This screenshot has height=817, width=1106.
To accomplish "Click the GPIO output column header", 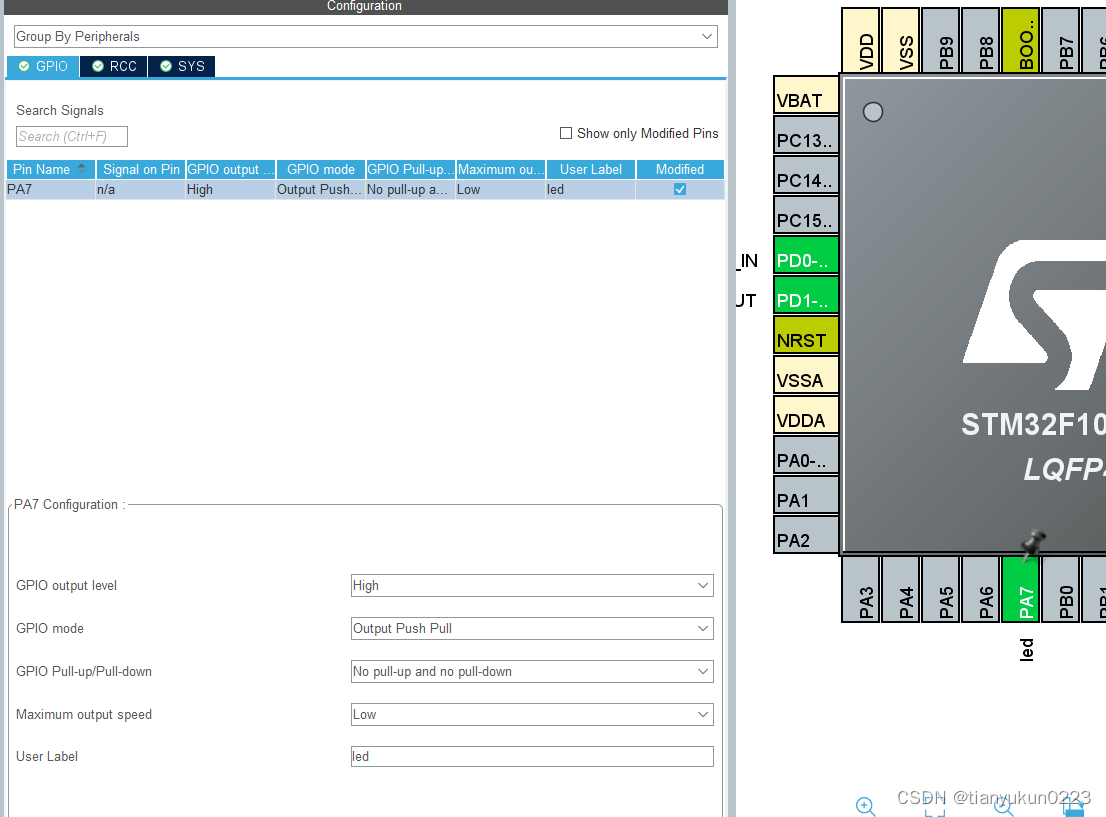I will click(231, 169).
